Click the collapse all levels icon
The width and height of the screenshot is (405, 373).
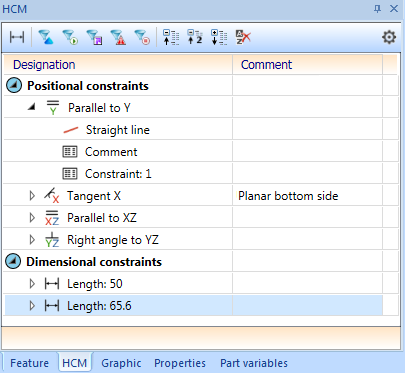click(171, 37)
